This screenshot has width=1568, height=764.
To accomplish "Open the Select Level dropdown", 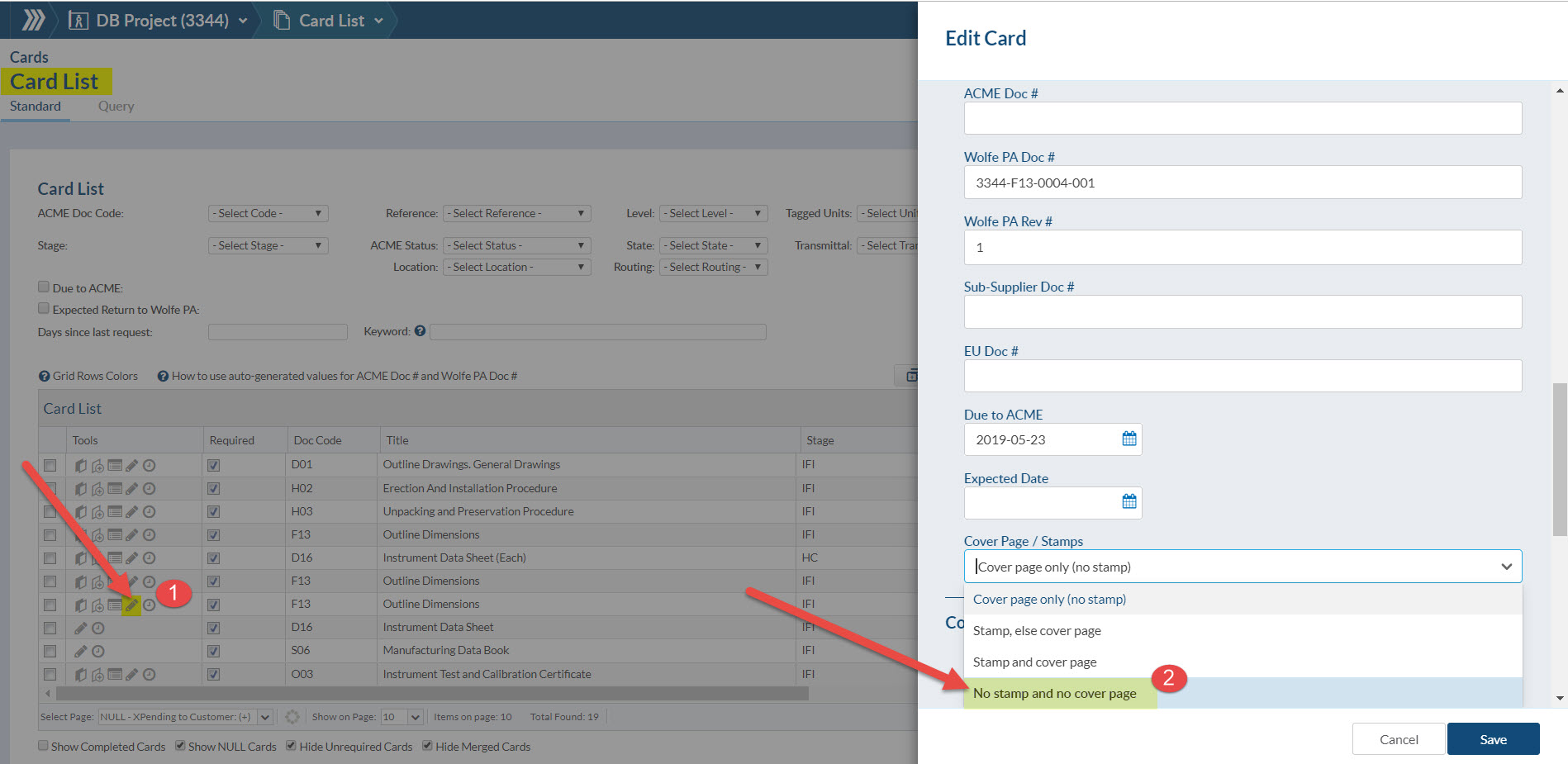I will [x=713, y=213].
